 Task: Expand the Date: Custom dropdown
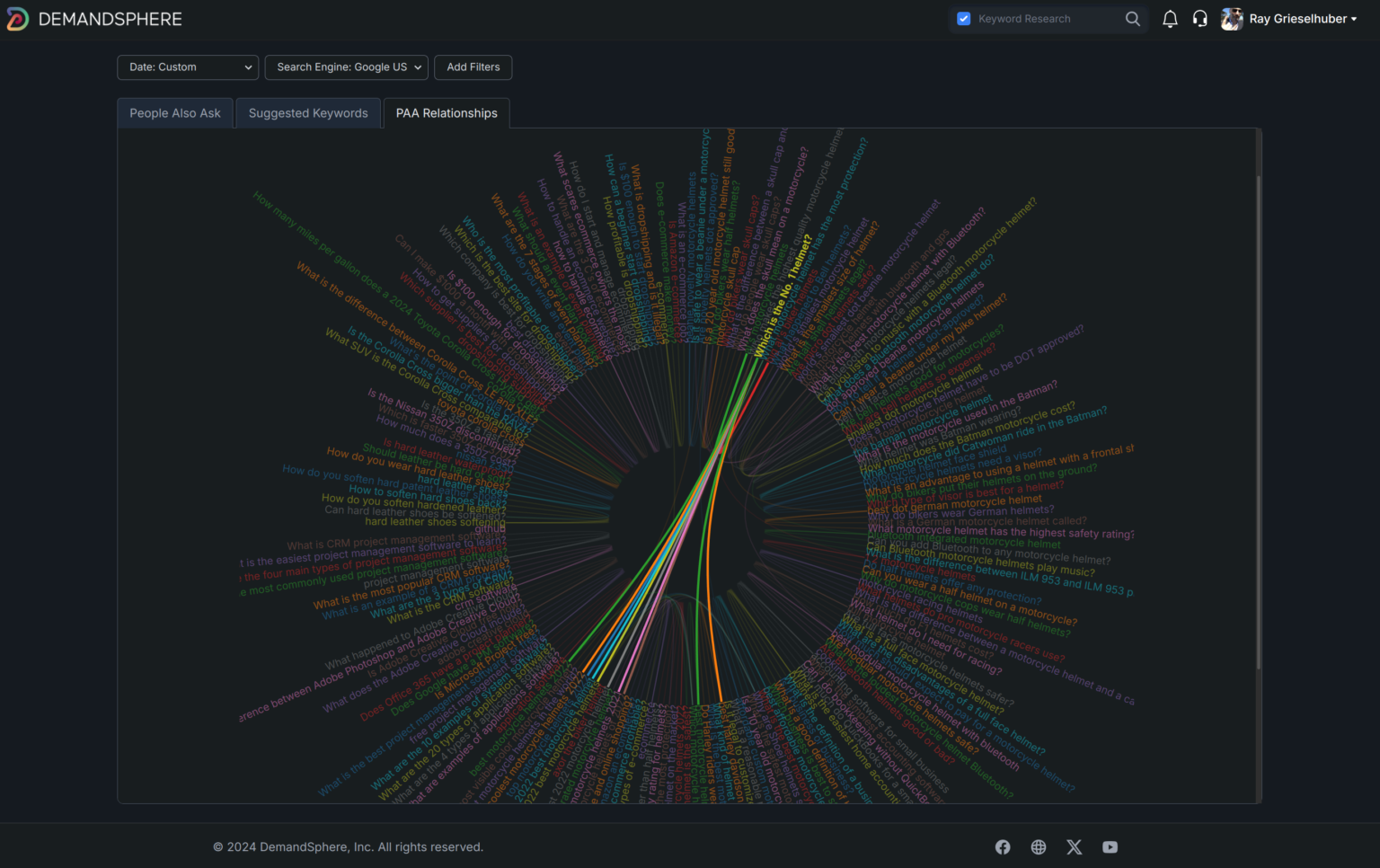point(188,67)
